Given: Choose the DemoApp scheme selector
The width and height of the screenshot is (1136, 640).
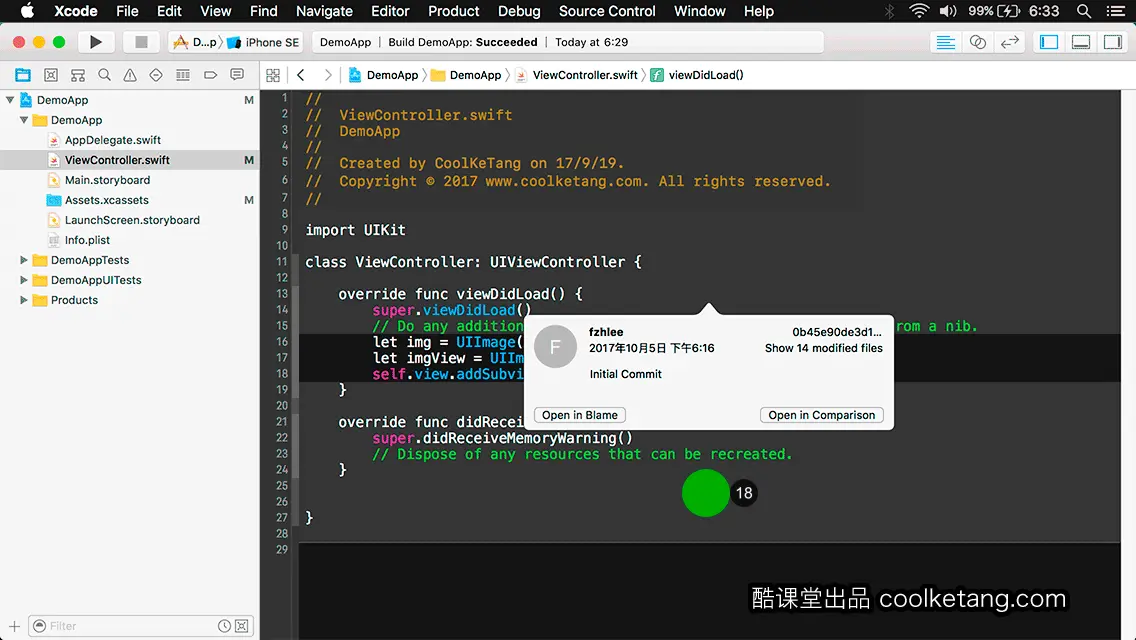Looking at the screenshot, I should click(x=196, y=42).
